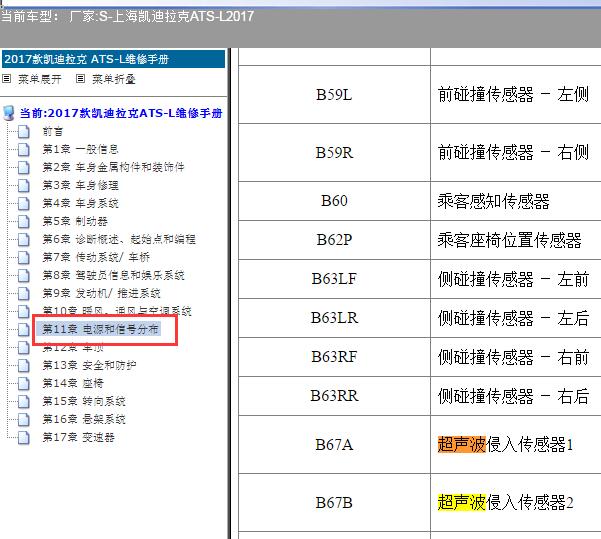Expand all menus with 菜单展开
The image size is (601, 539).
40,79
